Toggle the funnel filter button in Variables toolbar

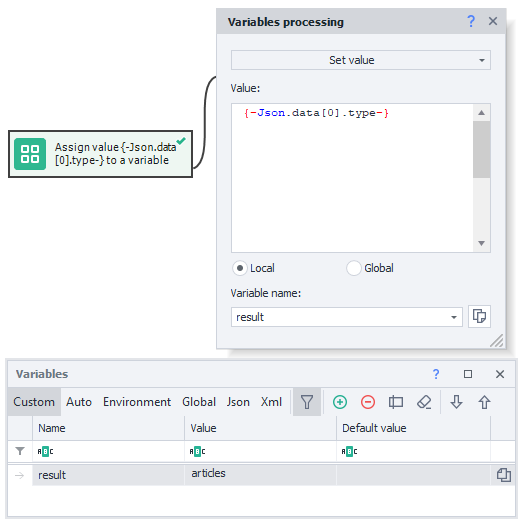pyautogui.click(x=307, y=402)
